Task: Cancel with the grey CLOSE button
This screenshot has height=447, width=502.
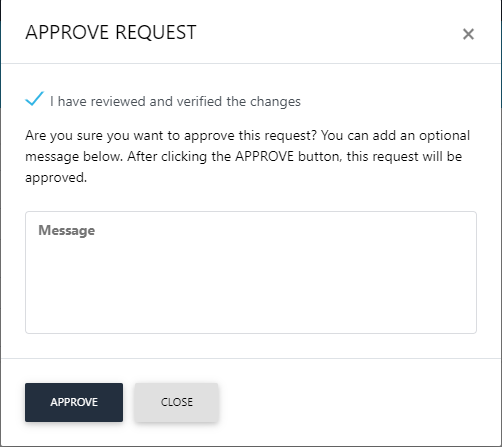Action: [x=177, y=402]
